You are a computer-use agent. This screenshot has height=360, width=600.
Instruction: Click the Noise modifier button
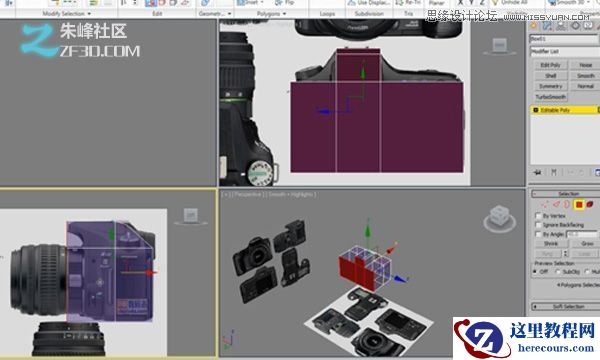(585, 65)
